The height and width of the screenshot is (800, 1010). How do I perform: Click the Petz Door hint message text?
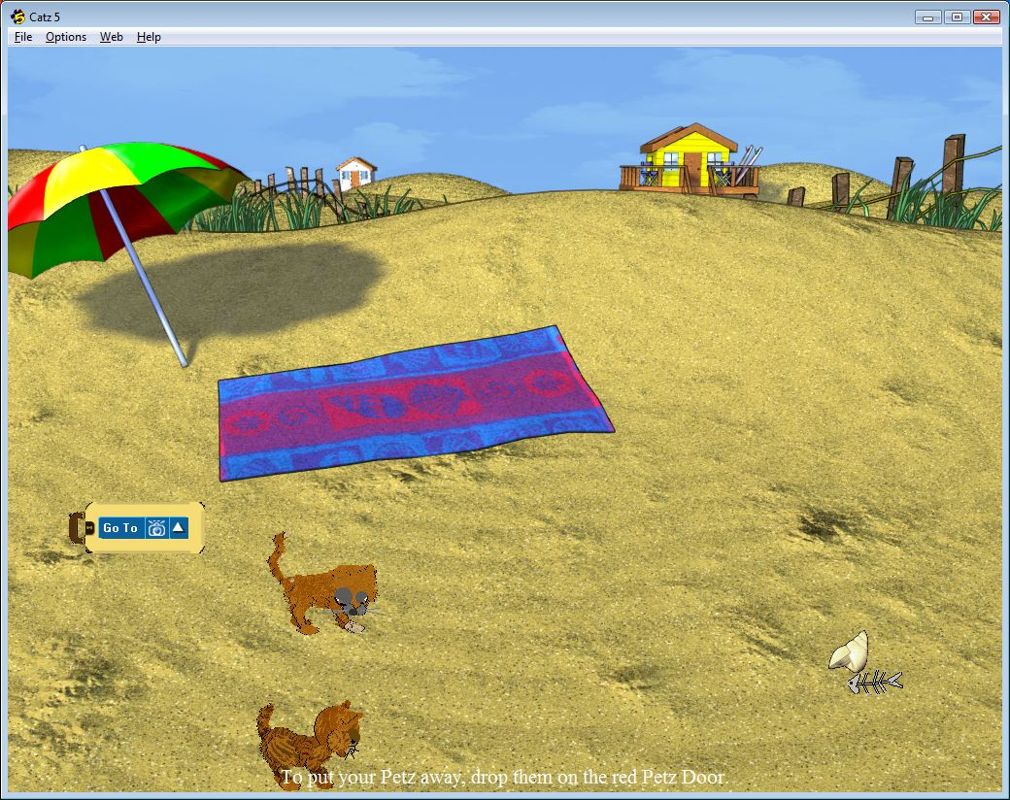505,777
